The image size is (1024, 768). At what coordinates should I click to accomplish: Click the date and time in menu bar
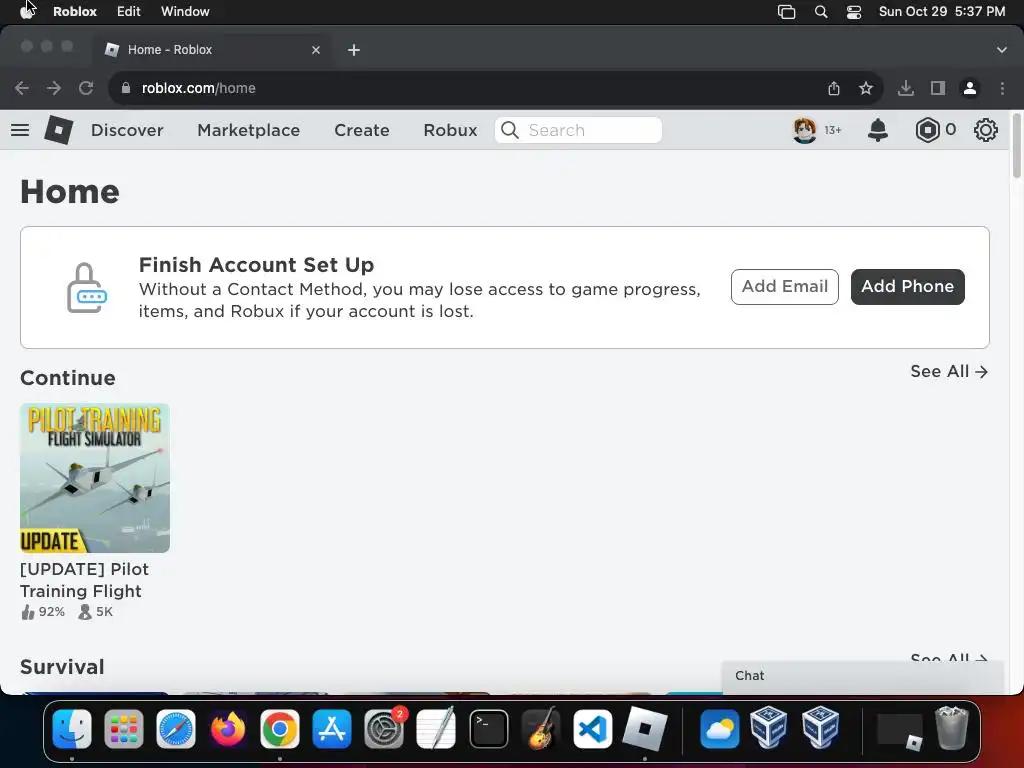click(x=942, y=12)
